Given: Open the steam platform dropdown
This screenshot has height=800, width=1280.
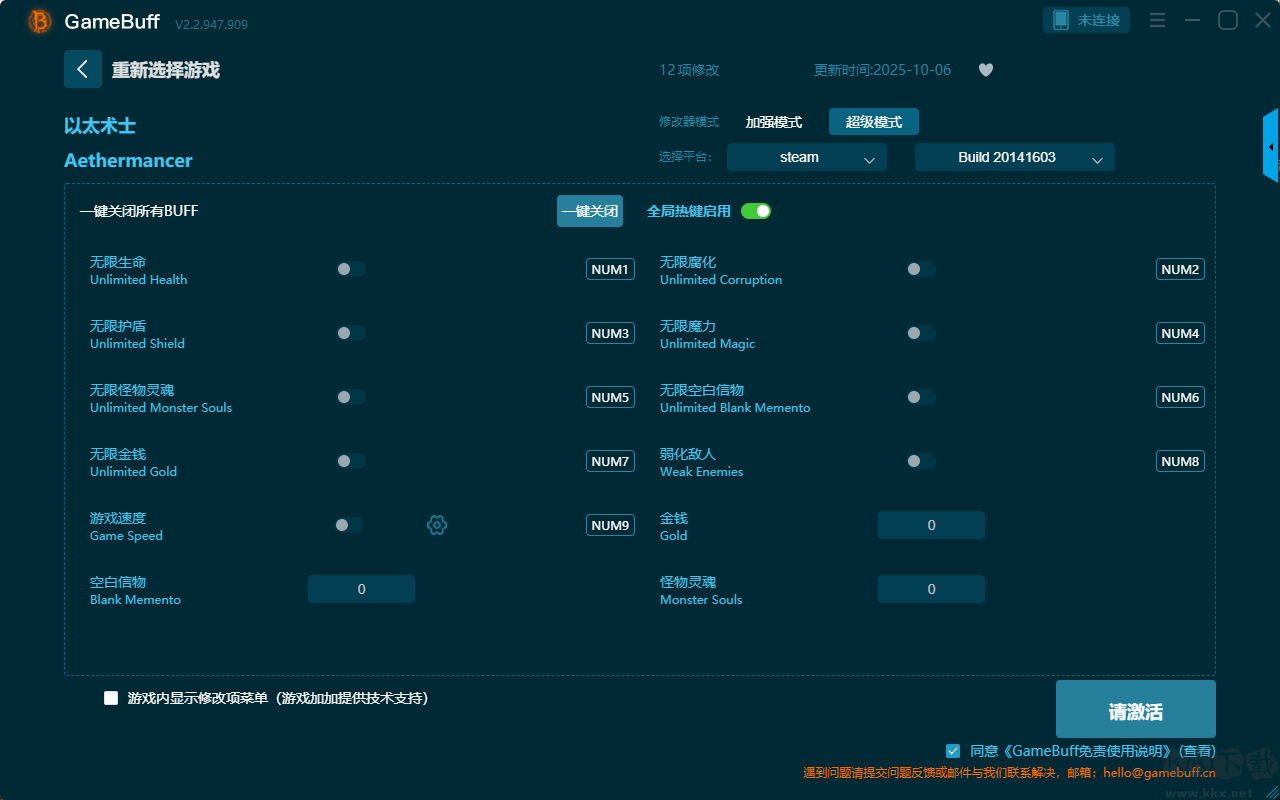Looking at the screenshot, I should 806,157.
